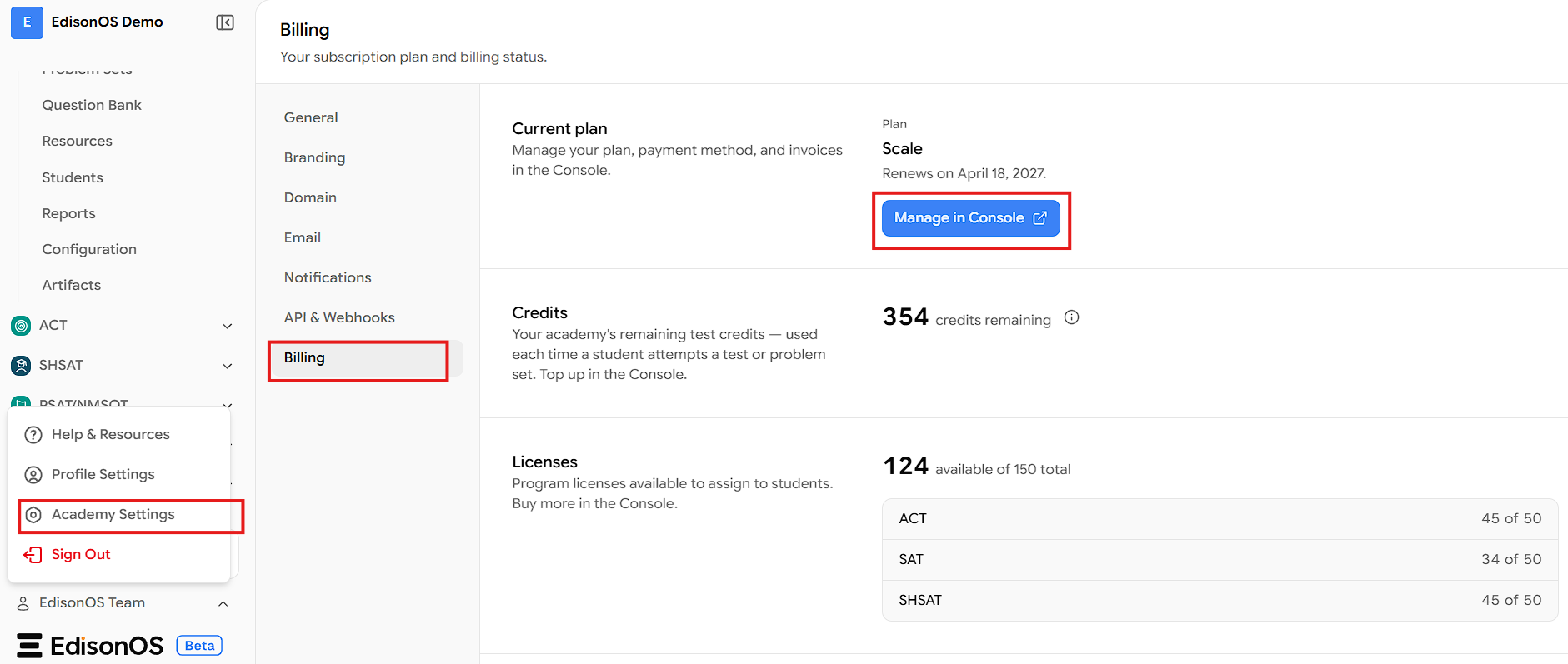Expand the ACT section chevron
This screenshot has width=1568, height=664.
[x=228, y=326]
